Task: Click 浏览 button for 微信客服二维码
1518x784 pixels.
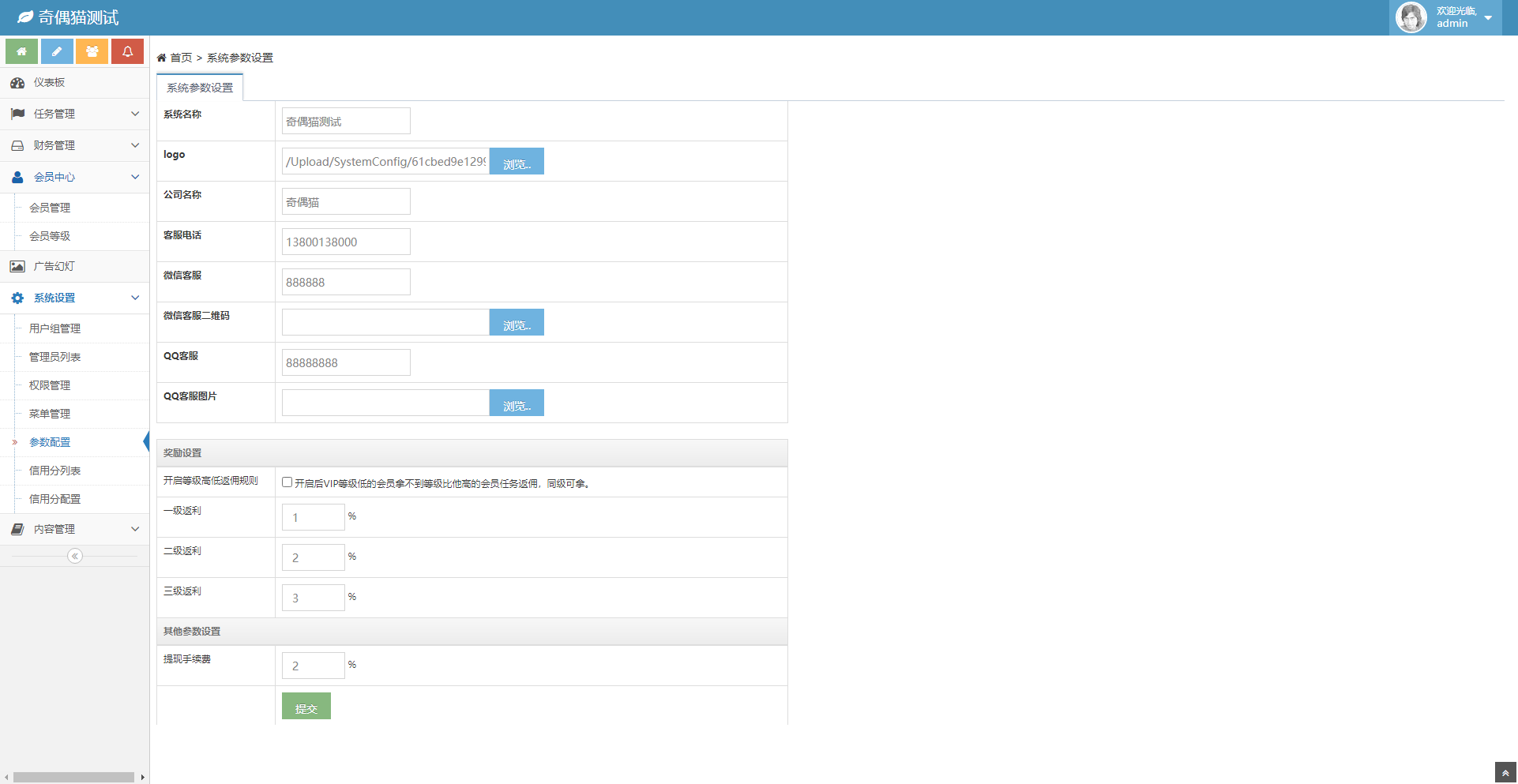Action: (x=517, y=322)
